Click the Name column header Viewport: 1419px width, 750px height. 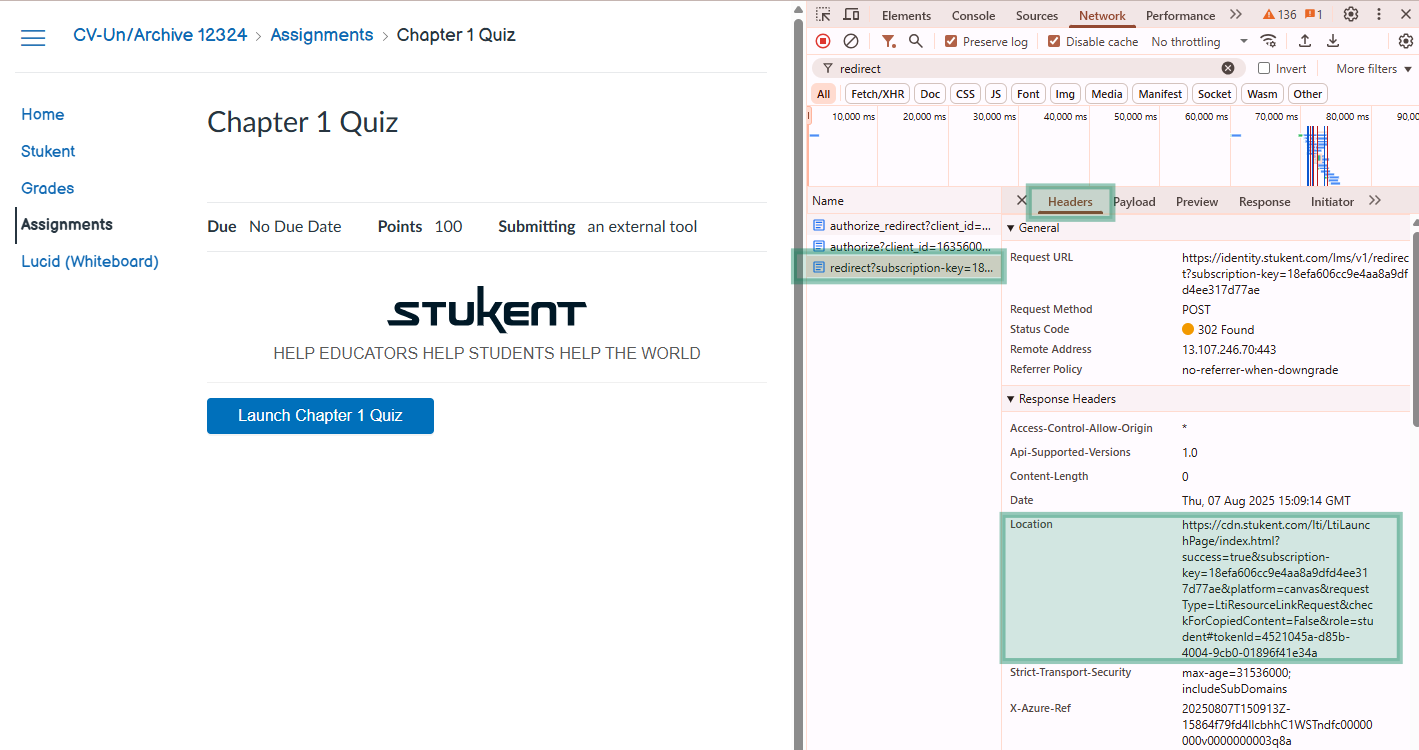pos(903,201)
